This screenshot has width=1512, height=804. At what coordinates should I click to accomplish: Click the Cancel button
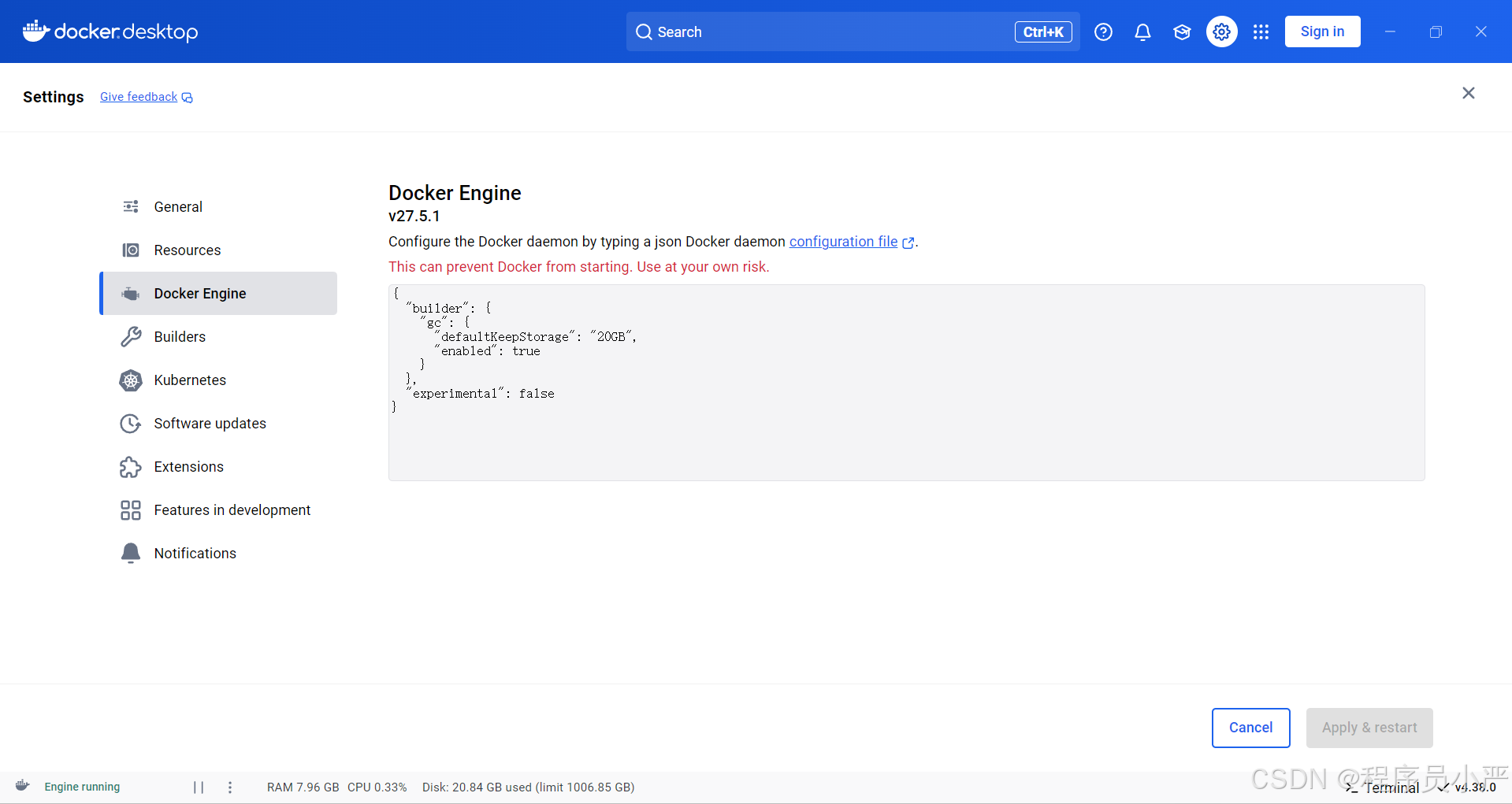(x=1250, y=728)
